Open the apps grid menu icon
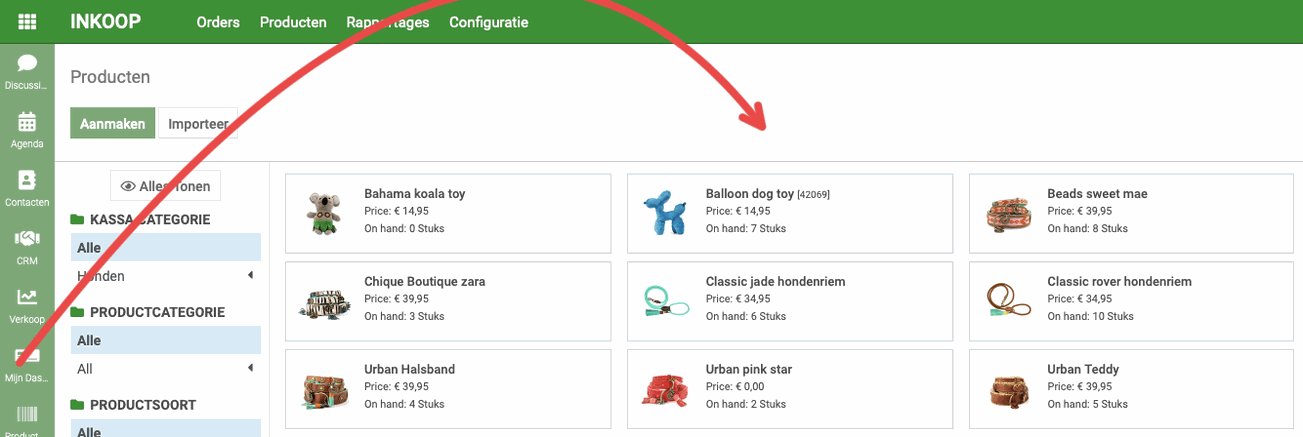Viewport: 1303px width, 437px height. 27,22
